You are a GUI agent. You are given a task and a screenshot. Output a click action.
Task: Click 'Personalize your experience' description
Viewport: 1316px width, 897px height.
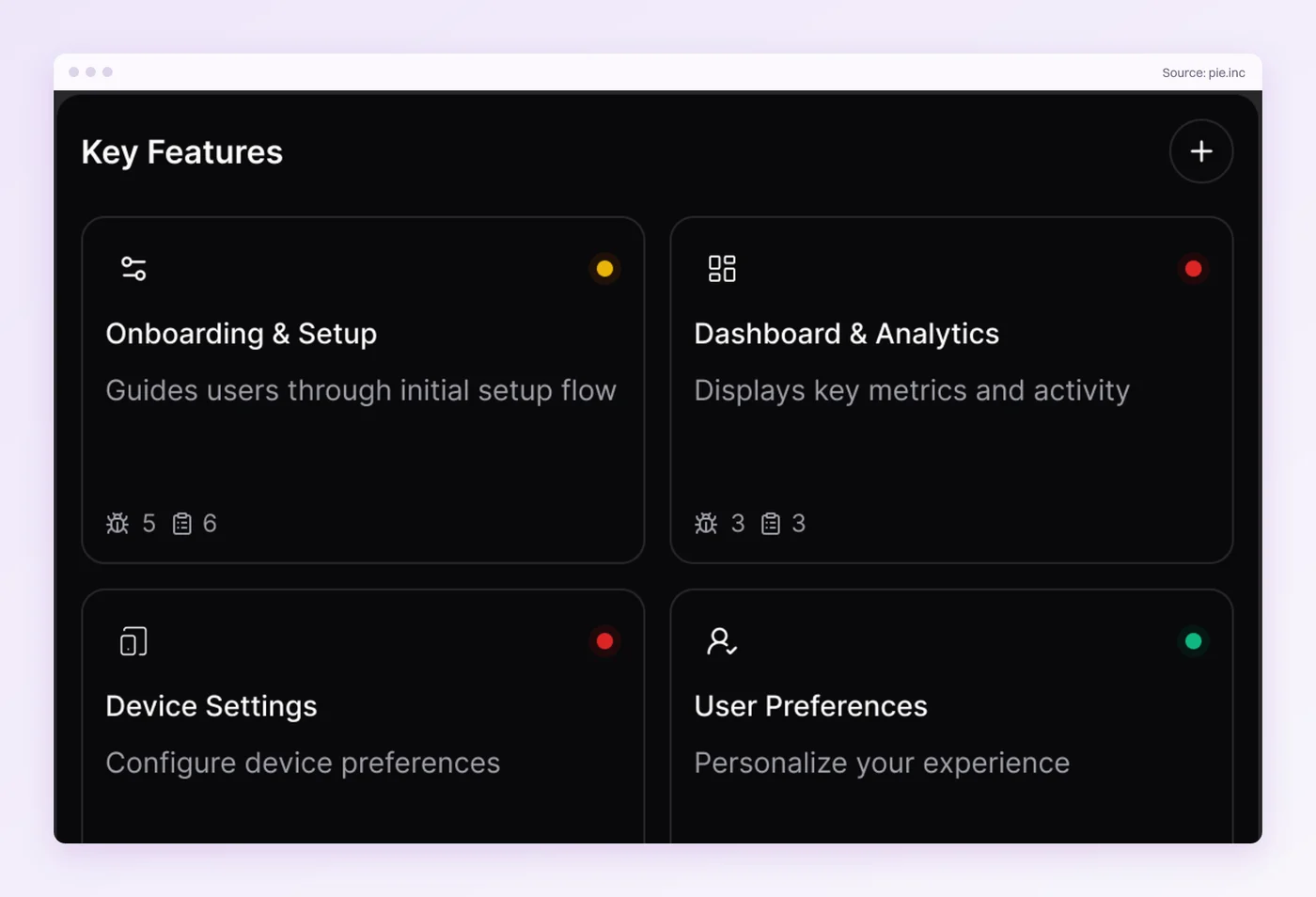pyautogui.click(x=882, y=763)
